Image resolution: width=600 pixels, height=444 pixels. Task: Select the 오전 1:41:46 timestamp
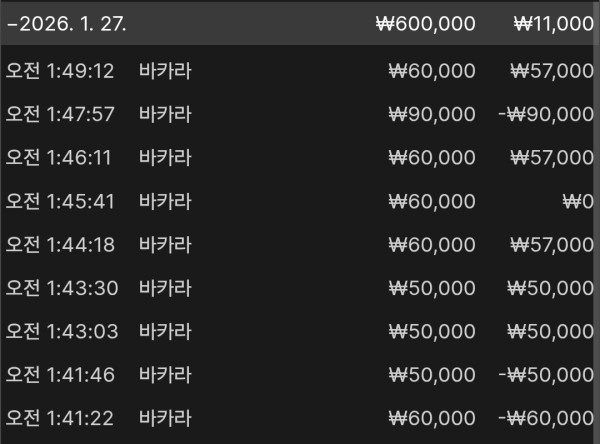pyautogui.click(x=60, y=374)
